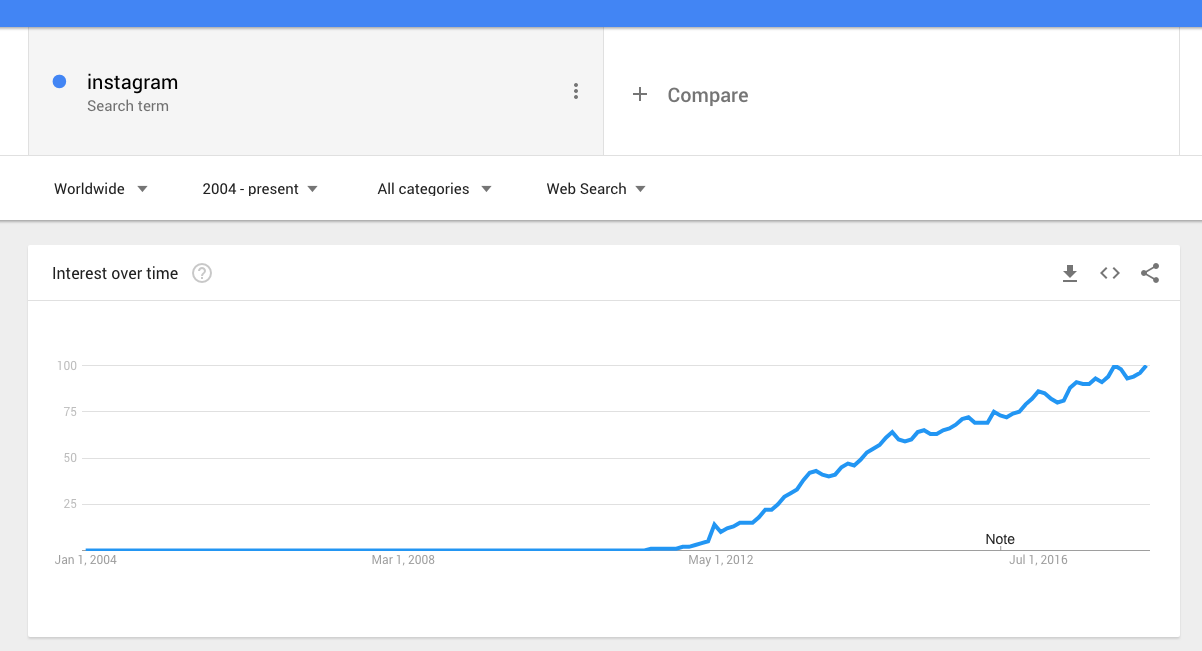Click the Note marker on the timeline
Viewport: 1202px width, 651px height.
click(1000, 539)
